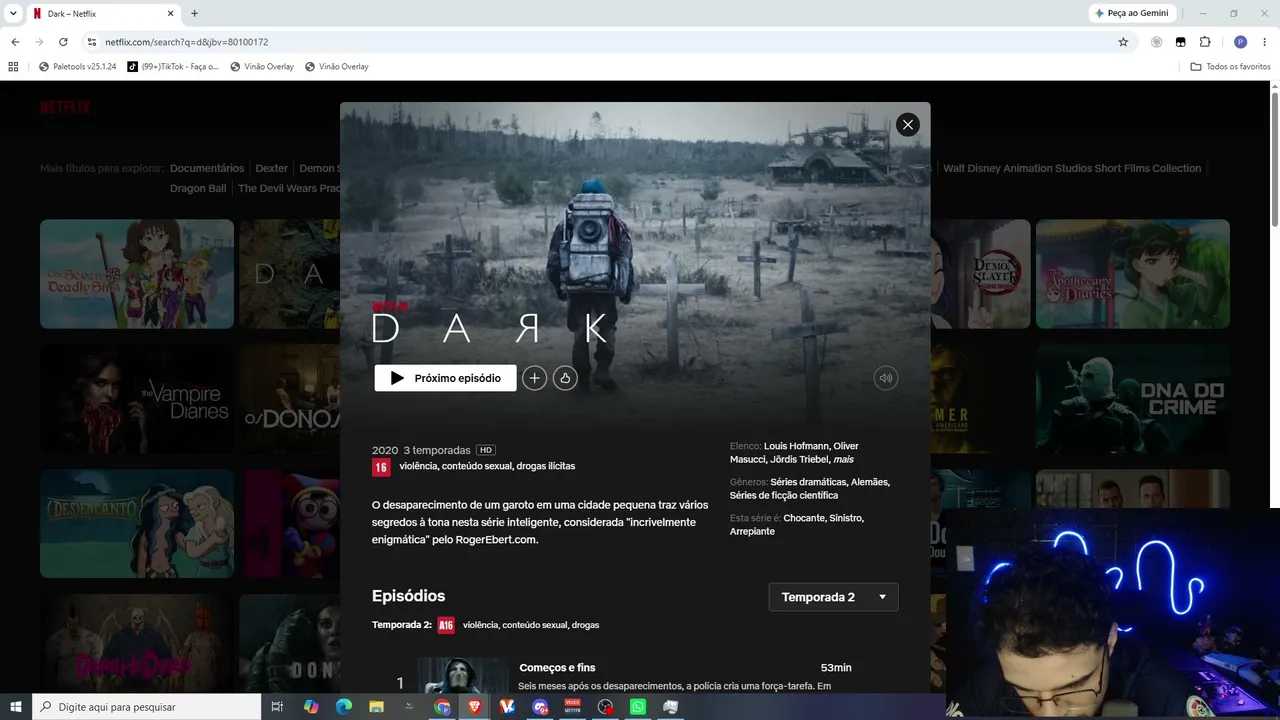The image size is (1280, 720).
Task: Open the TikTok bookmark
Action: pyautogui.click(x=173, y=67)
